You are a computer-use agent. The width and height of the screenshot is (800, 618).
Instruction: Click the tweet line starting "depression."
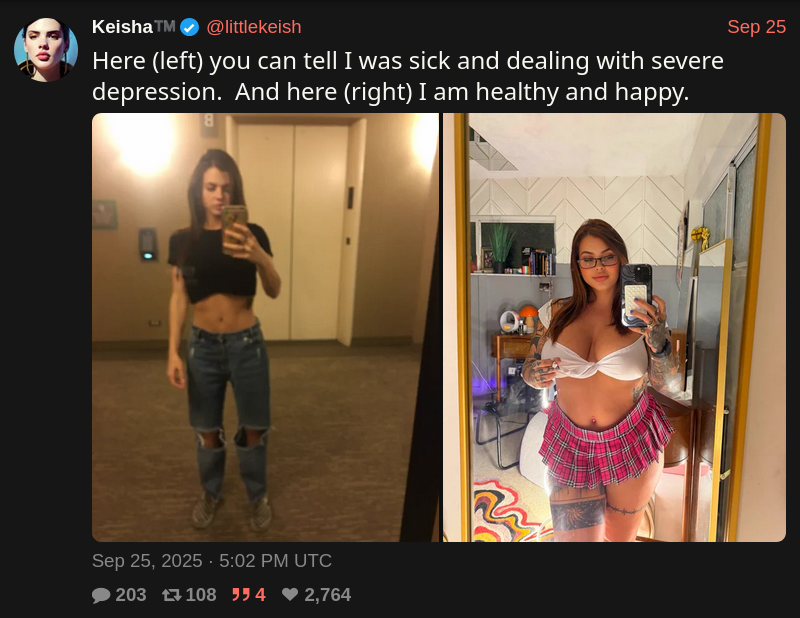[390, 92]
